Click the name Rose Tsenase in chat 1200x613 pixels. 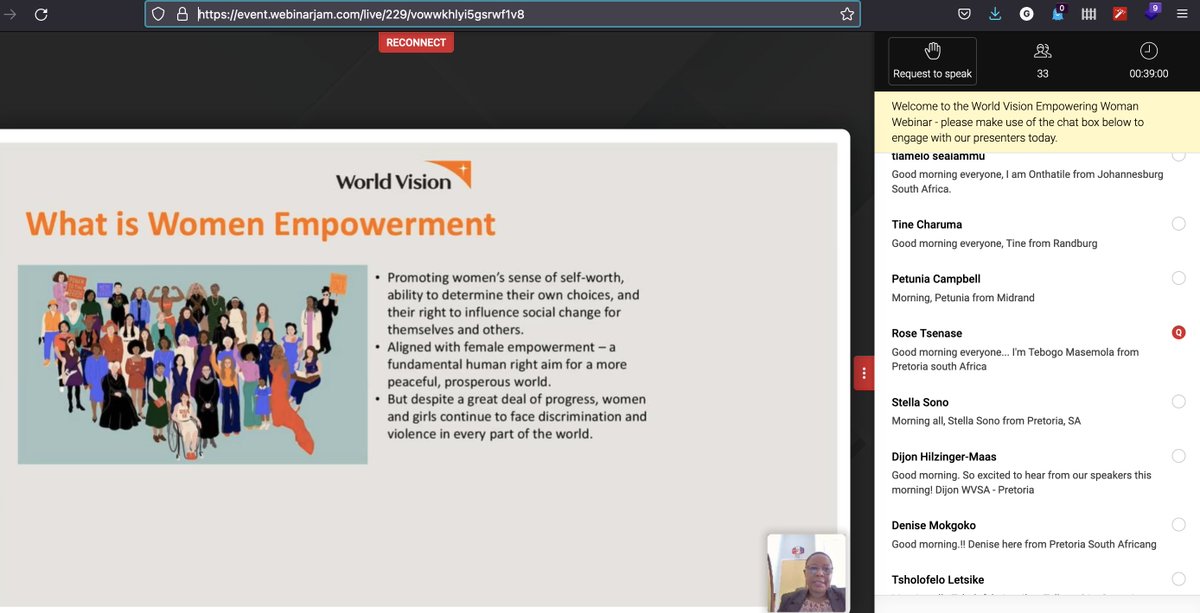[927, 333]
